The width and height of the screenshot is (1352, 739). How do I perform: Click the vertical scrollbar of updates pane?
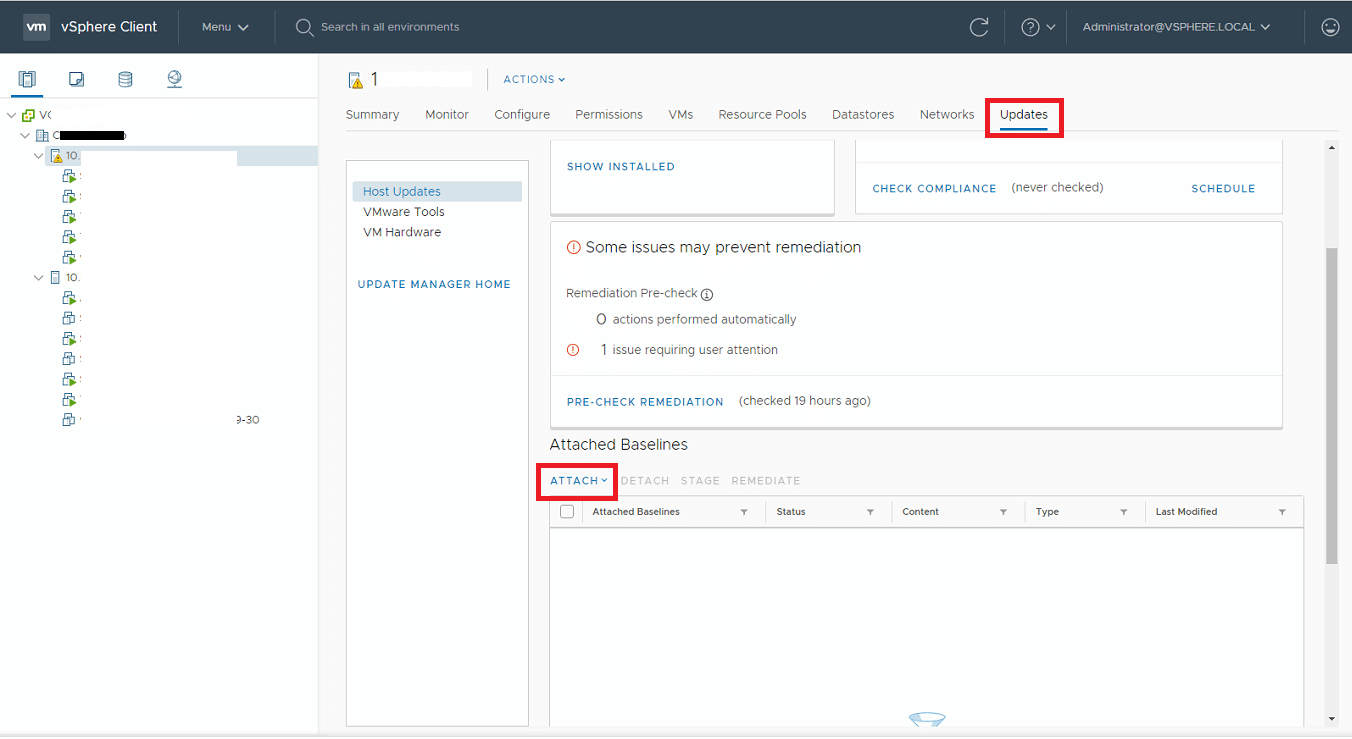pyautogui.click(x=1331, y=405)
